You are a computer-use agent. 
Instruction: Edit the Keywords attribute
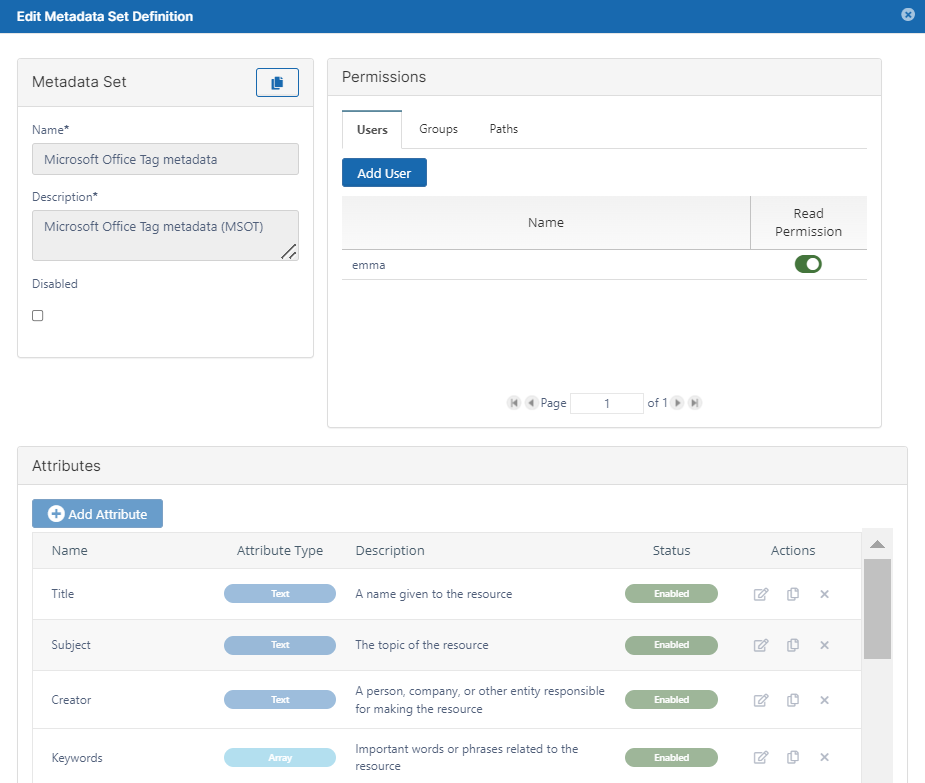pos(761,758)
